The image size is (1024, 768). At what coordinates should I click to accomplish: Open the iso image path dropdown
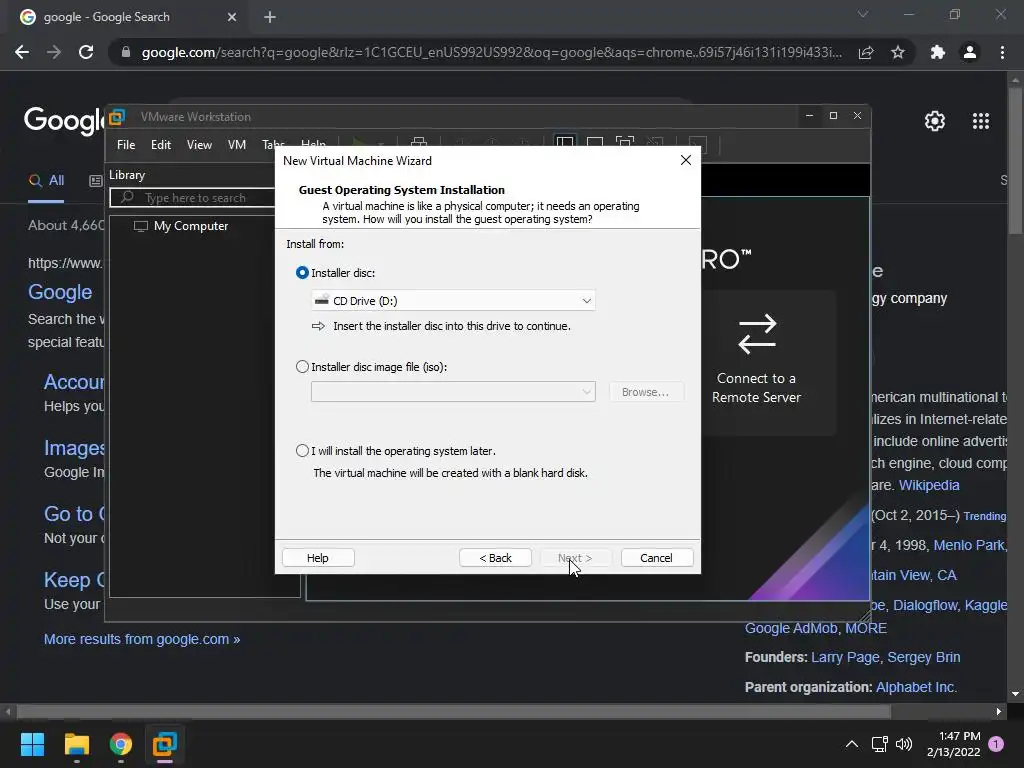(x=453, y=392)
